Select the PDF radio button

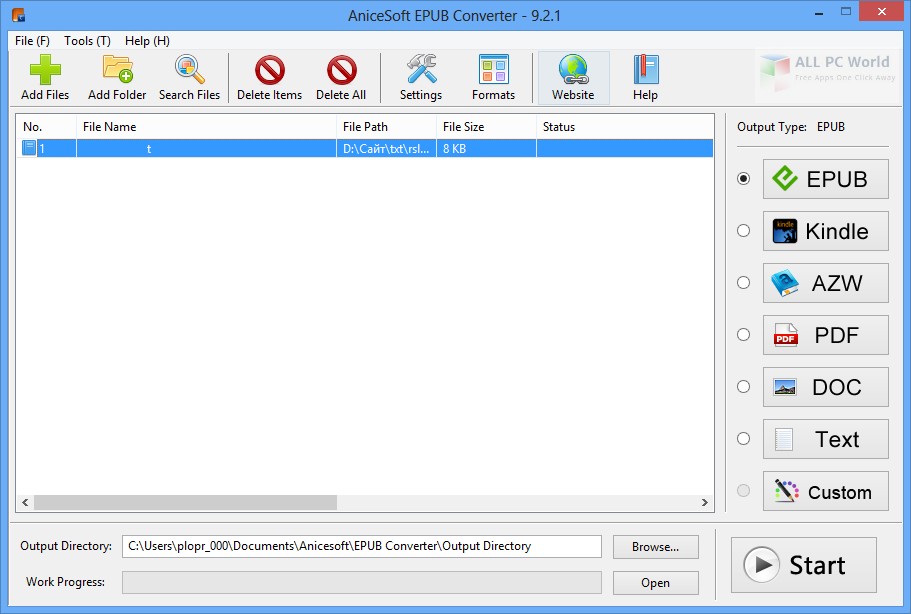click(743, 335)
